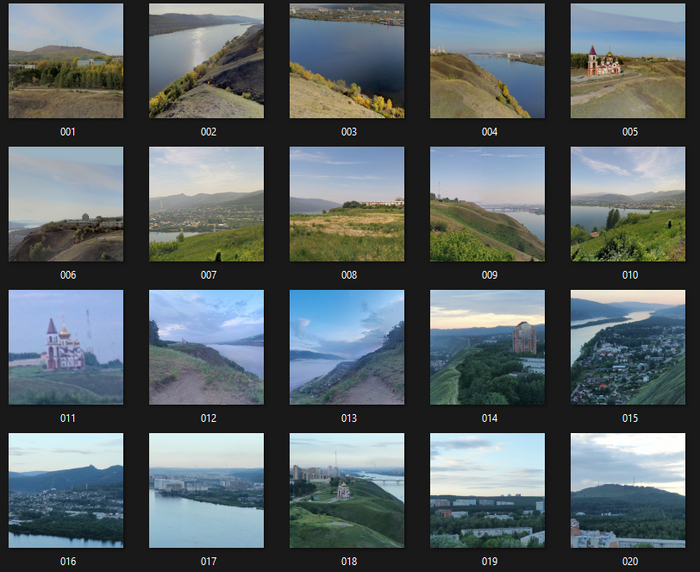
Task: Select thumbnail image 003
Action: coord(347,61)
